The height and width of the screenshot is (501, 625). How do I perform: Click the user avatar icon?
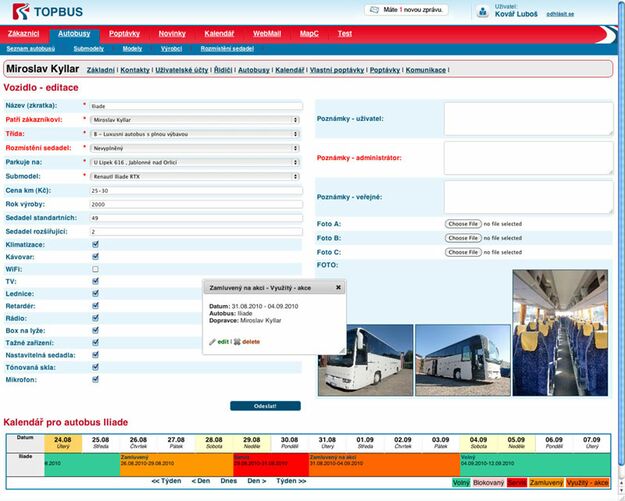[483, 12]
